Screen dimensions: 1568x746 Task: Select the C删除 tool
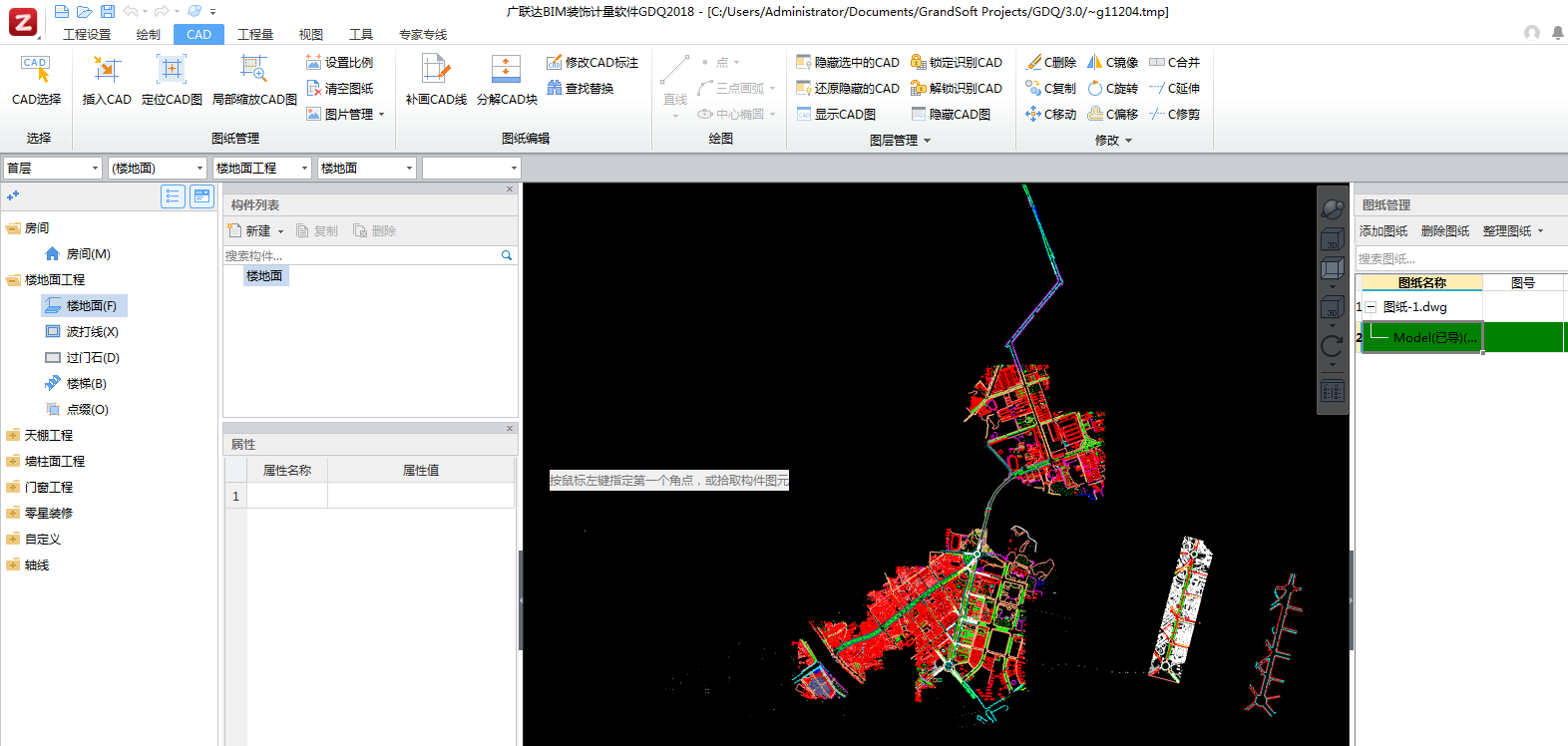(x=1051, y=62)
